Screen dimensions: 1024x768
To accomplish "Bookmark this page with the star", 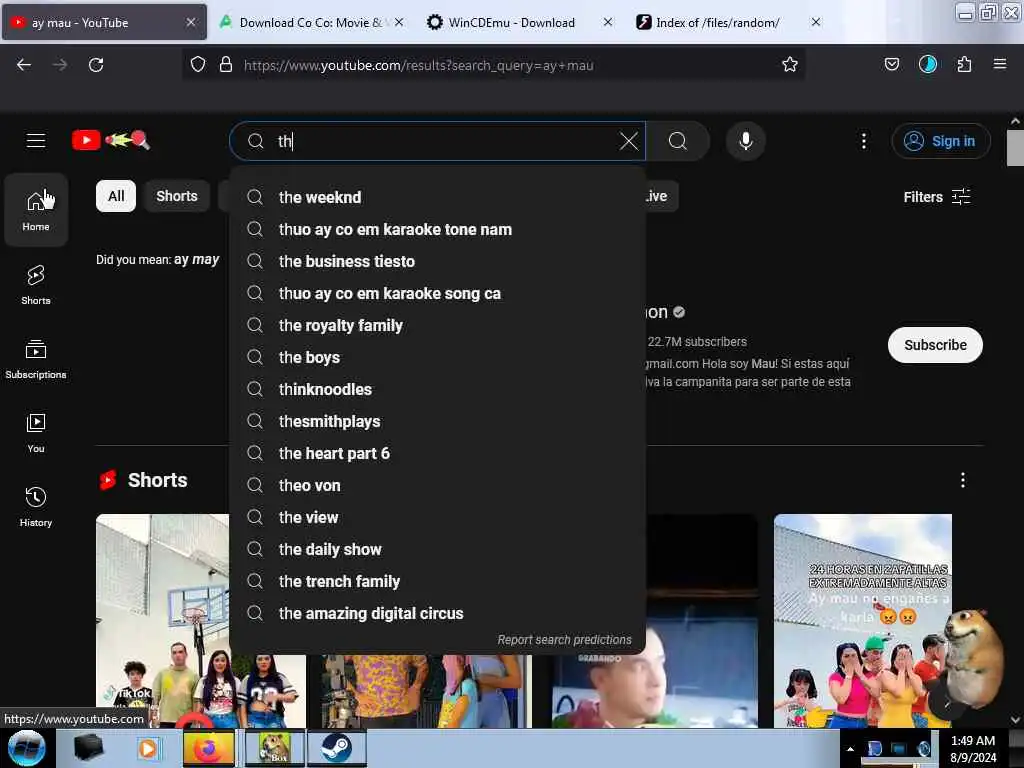I will pos(790,64).
